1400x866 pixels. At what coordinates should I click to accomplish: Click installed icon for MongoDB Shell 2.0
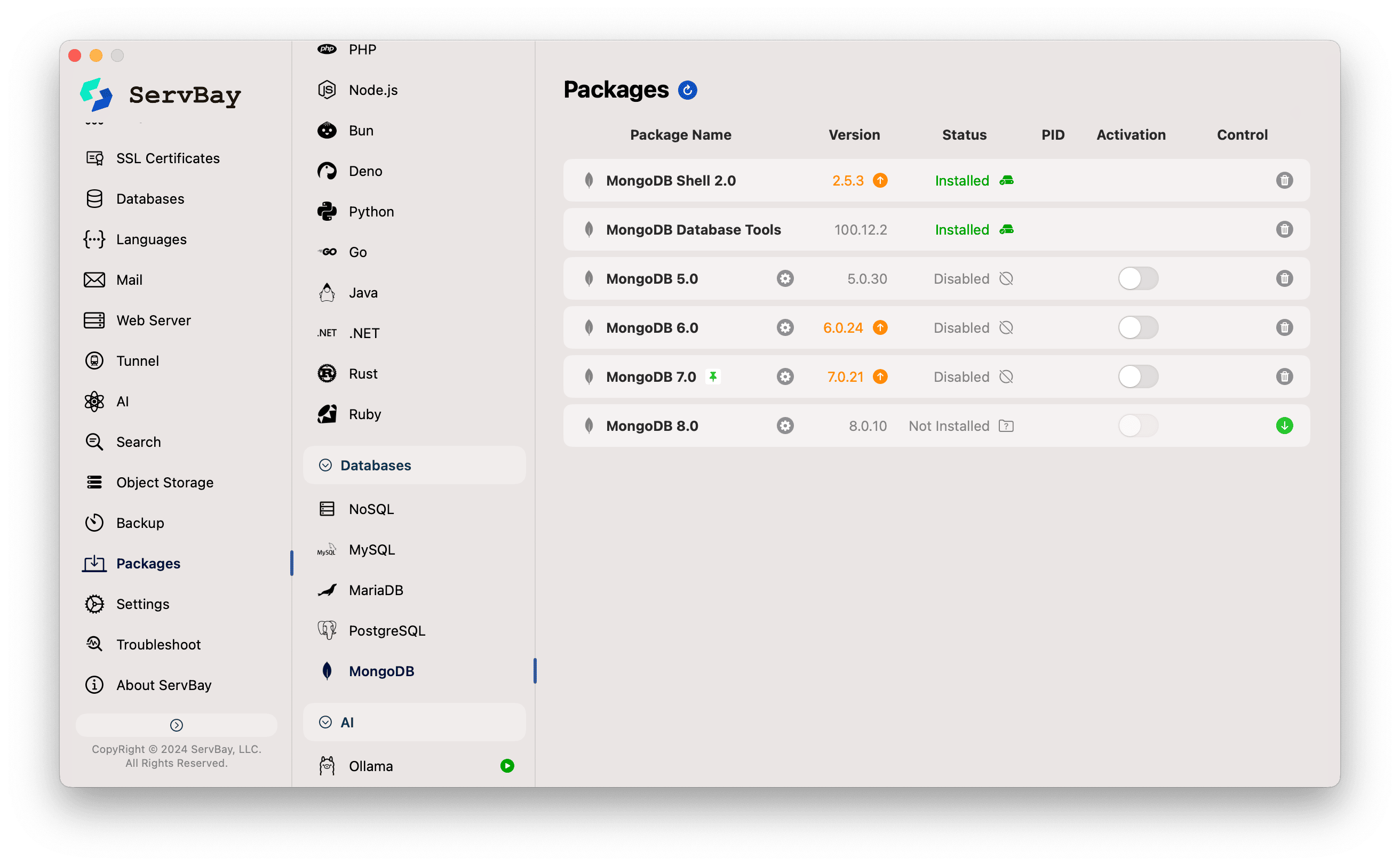1006,180
